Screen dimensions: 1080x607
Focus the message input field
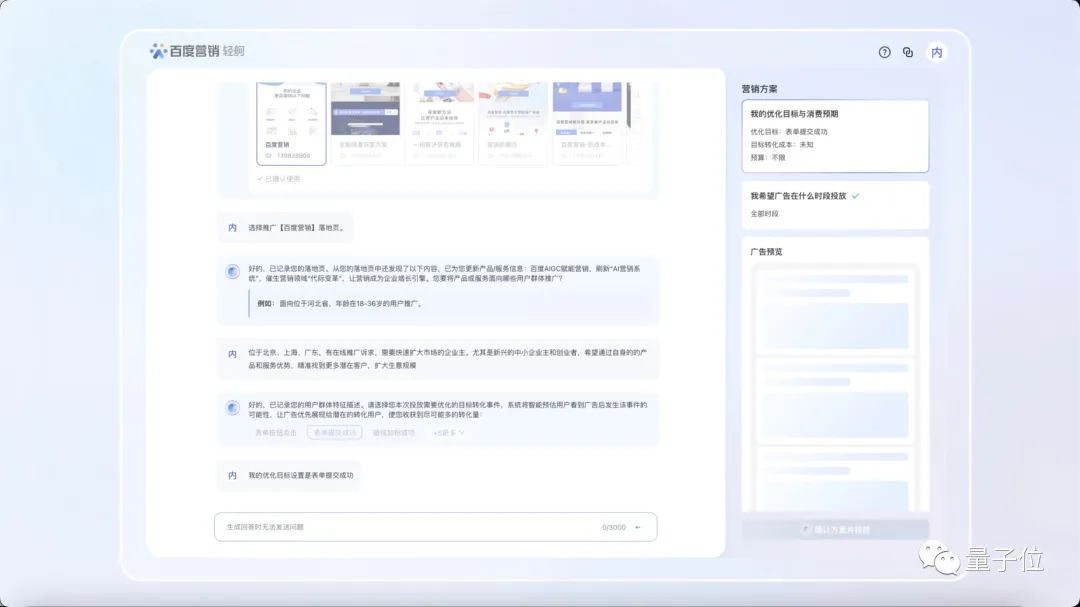410,527
